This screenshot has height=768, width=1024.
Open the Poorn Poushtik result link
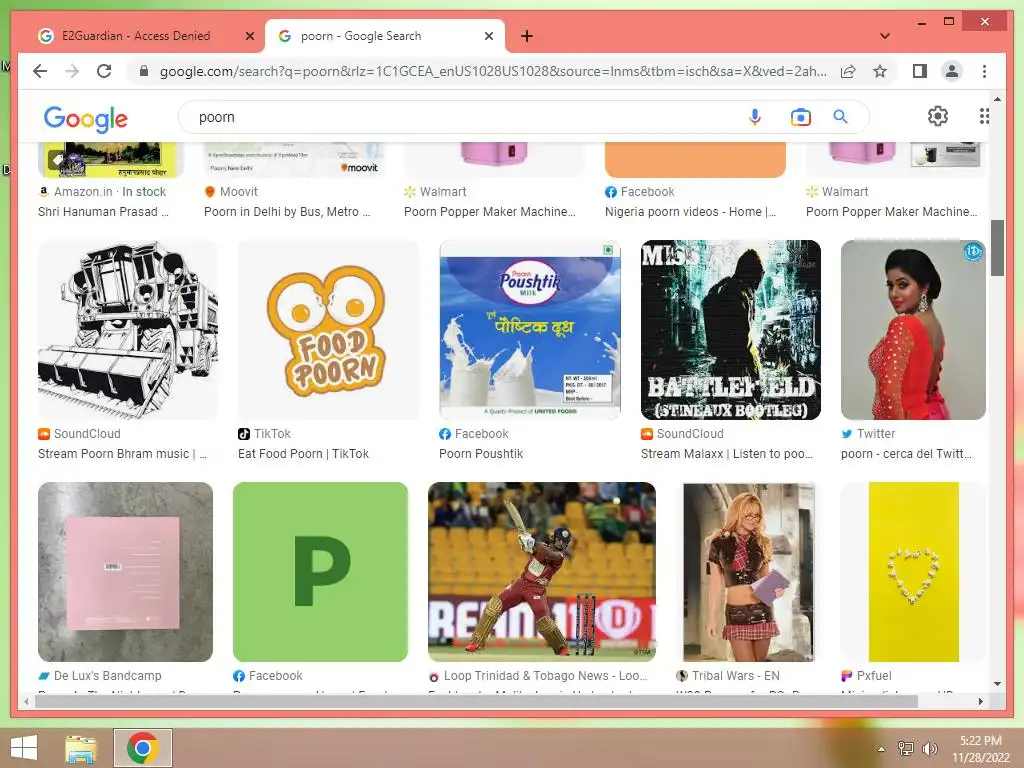(x=481, y=453)
